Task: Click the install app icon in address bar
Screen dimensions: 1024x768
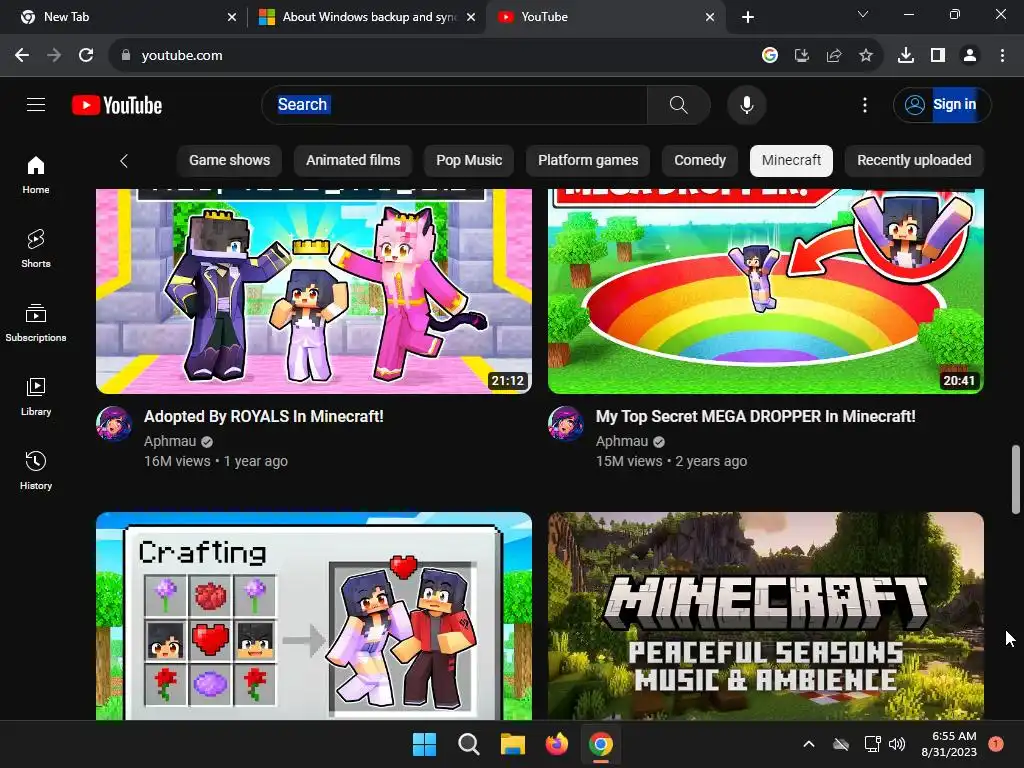Action: pos(802,56)
